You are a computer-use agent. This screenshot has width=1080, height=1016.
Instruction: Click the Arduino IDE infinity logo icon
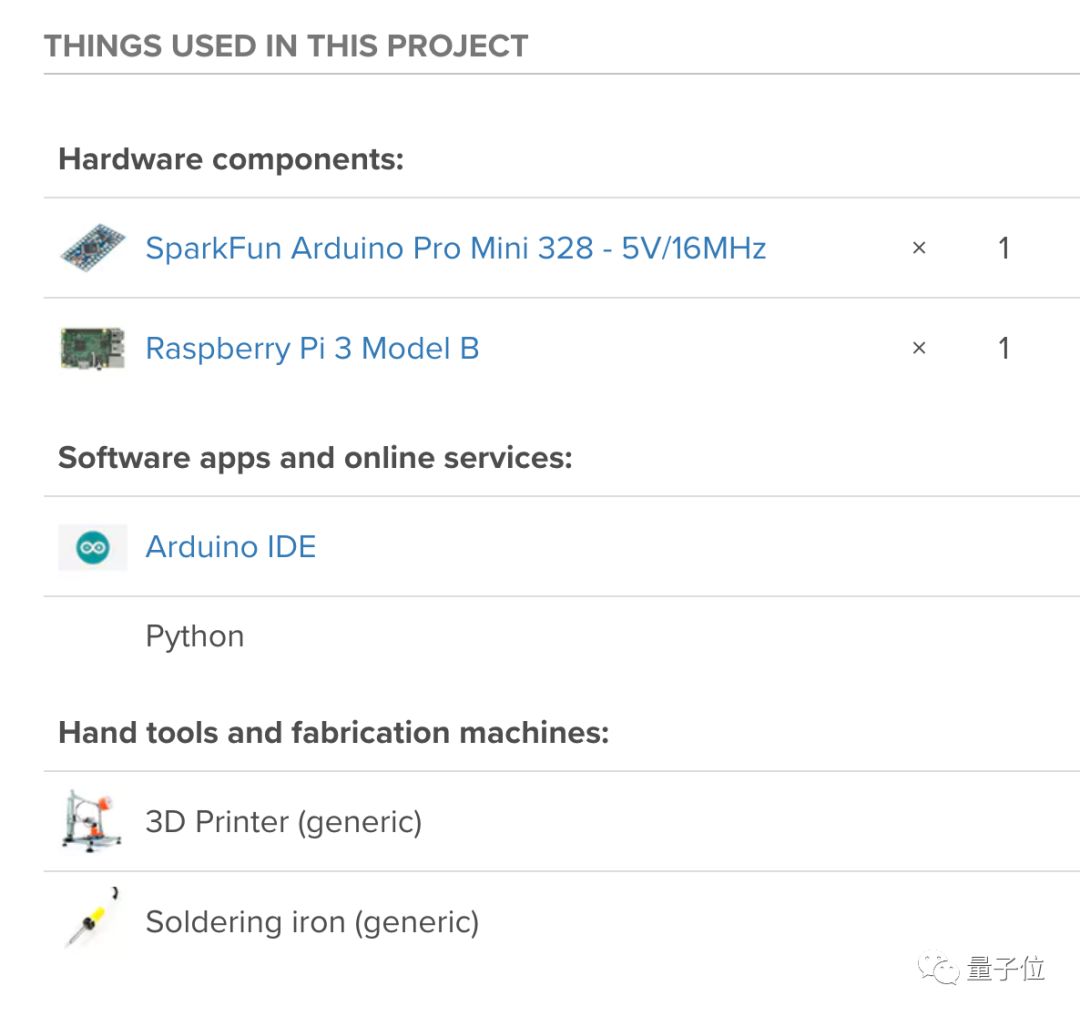tap(93, 548)
